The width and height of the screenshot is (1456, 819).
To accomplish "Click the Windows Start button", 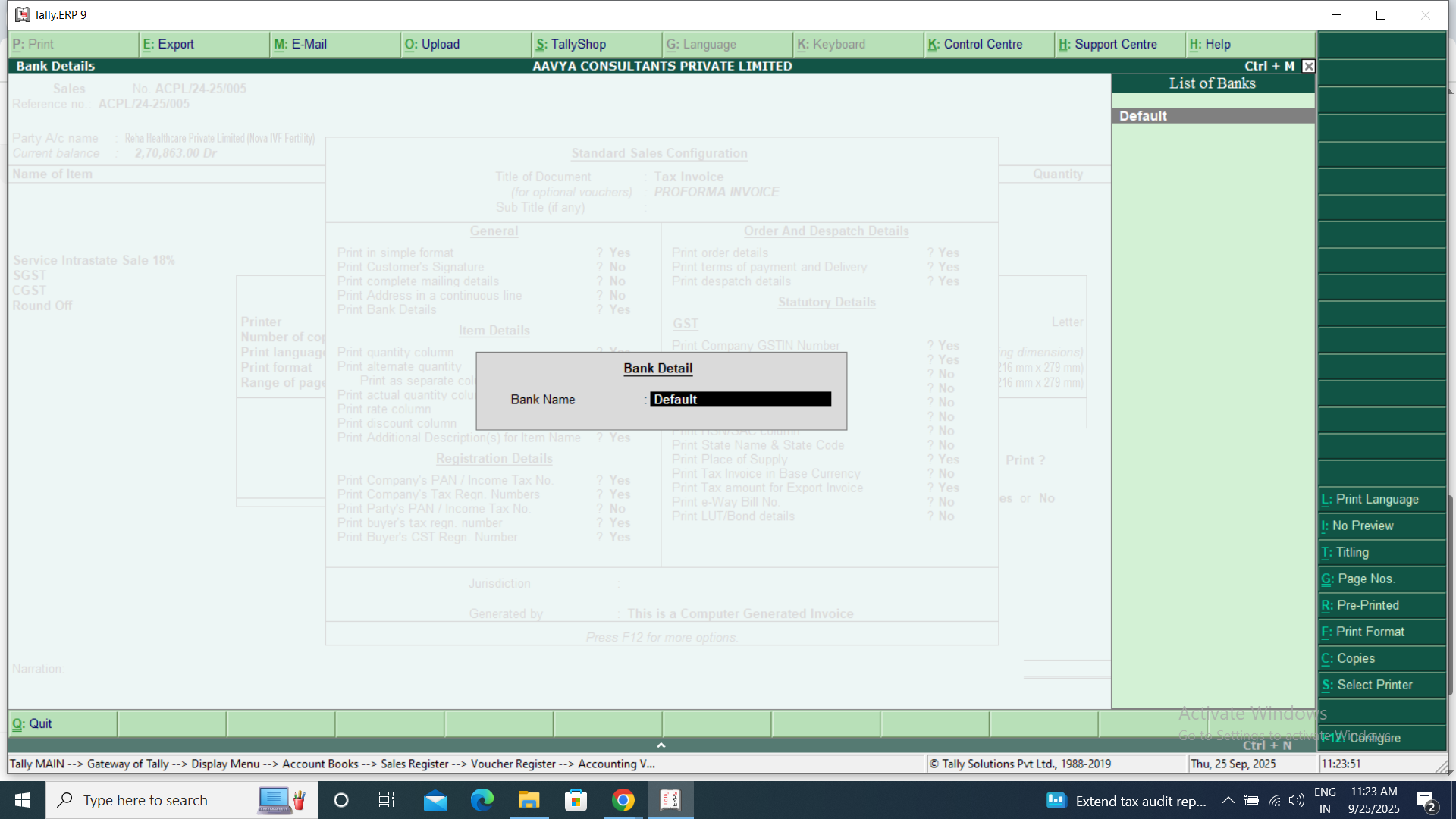I will pyautogui.click(x=22, y=799).
